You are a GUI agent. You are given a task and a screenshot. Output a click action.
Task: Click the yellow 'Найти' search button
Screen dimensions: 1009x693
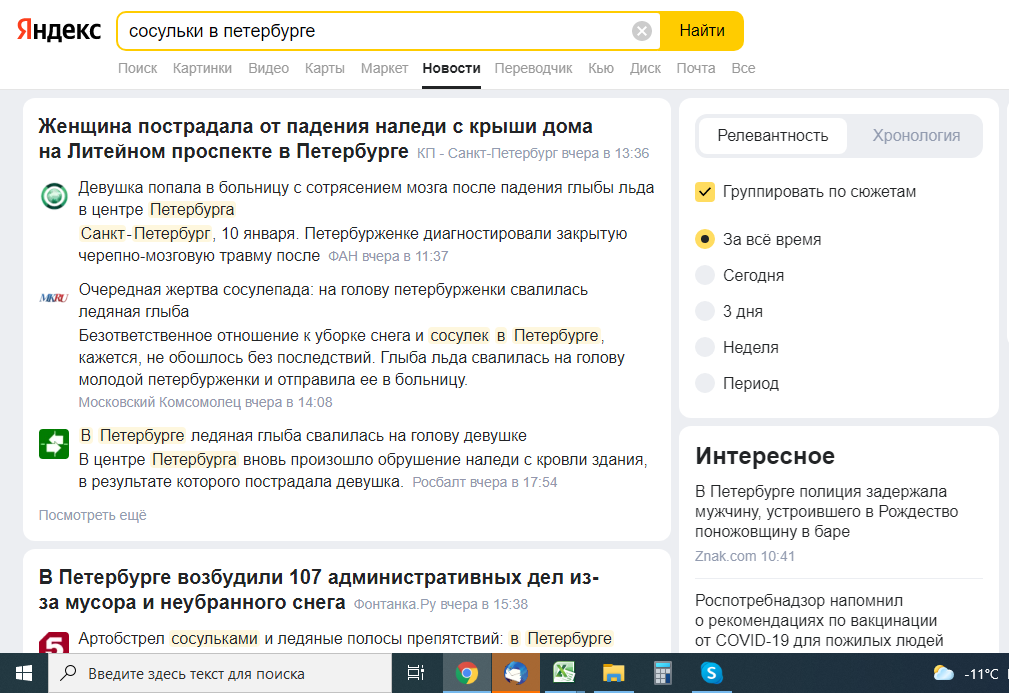(x=701, y=31)
